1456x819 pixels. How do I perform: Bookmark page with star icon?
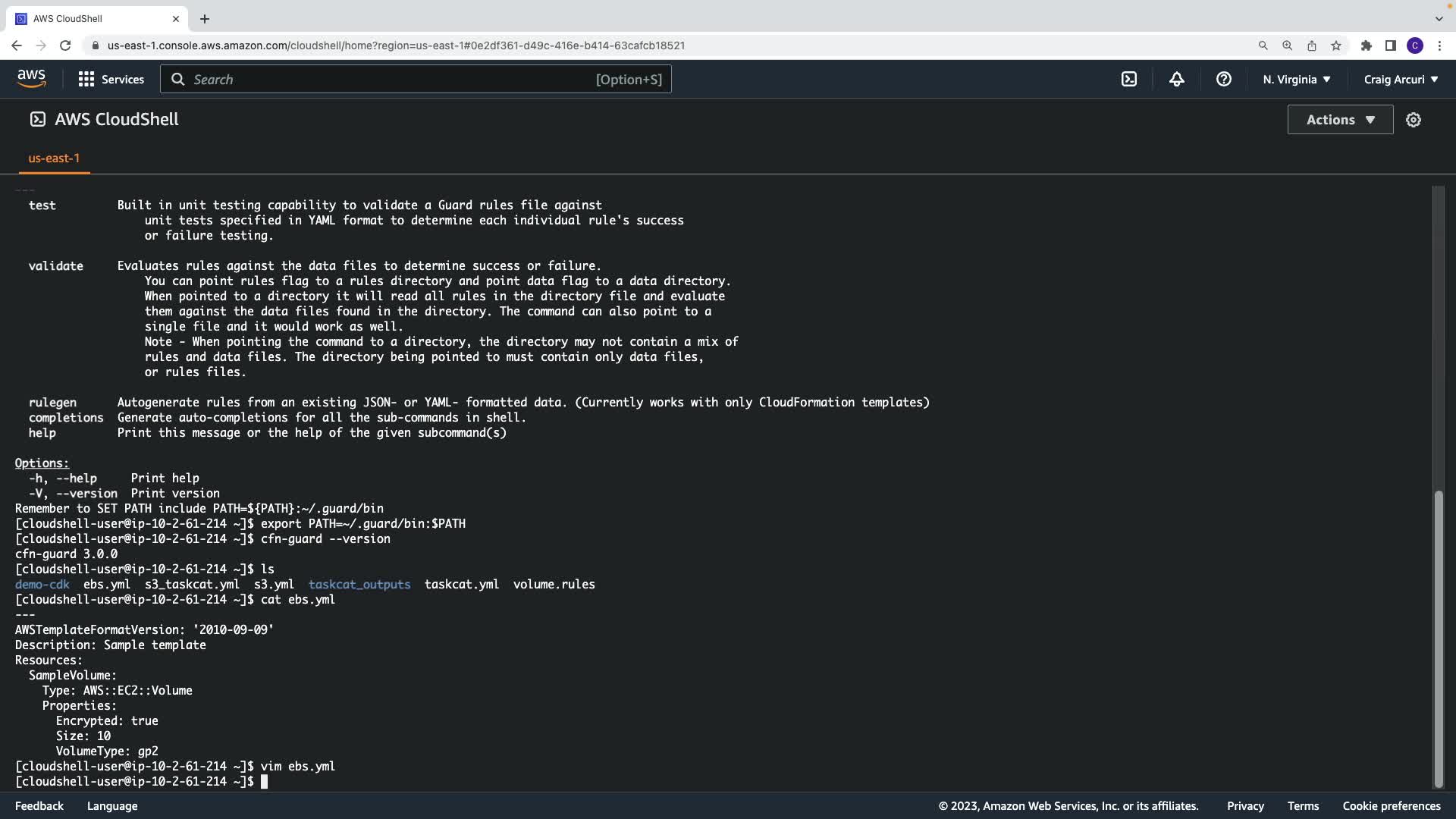click(x=1335, y=45)
